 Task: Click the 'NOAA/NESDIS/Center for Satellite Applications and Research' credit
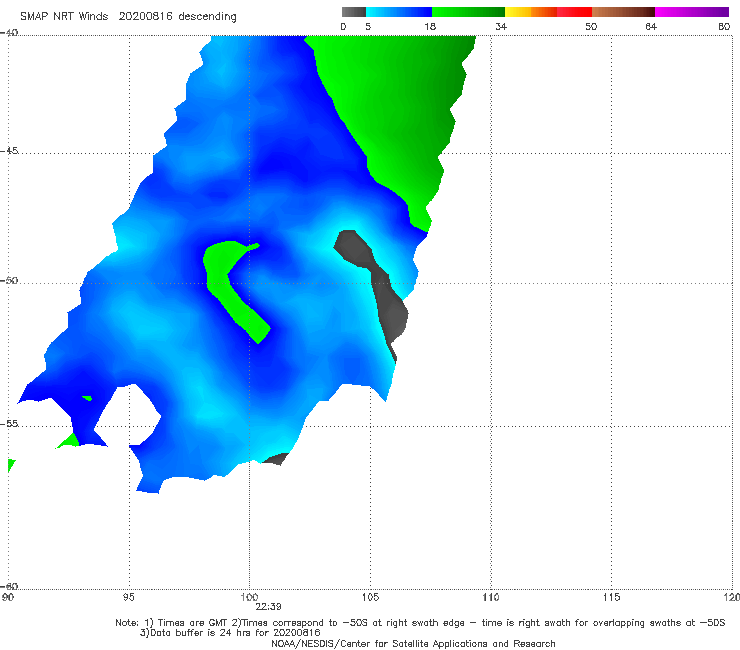click(x=413, y=643)
